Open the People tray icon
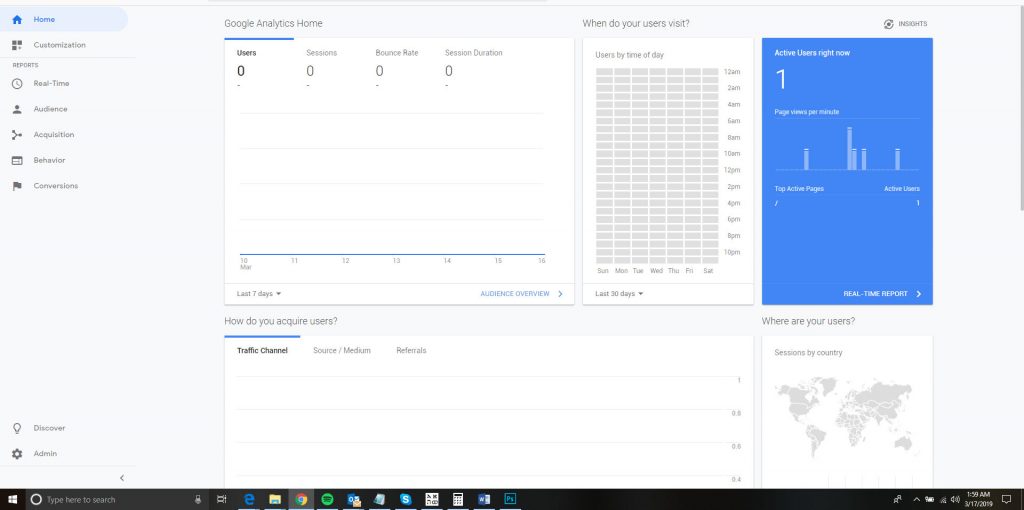 click(898, 500)
